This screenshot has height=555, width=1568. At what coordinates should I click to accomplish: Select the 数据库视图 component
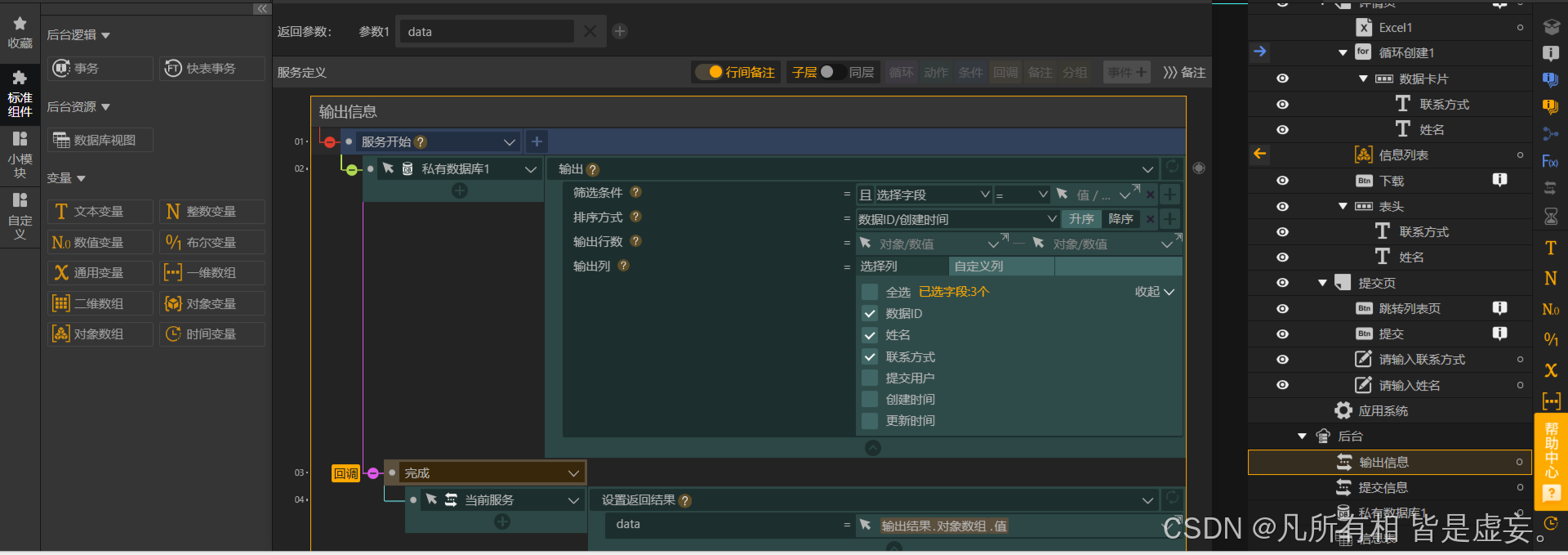click(100, 141)
